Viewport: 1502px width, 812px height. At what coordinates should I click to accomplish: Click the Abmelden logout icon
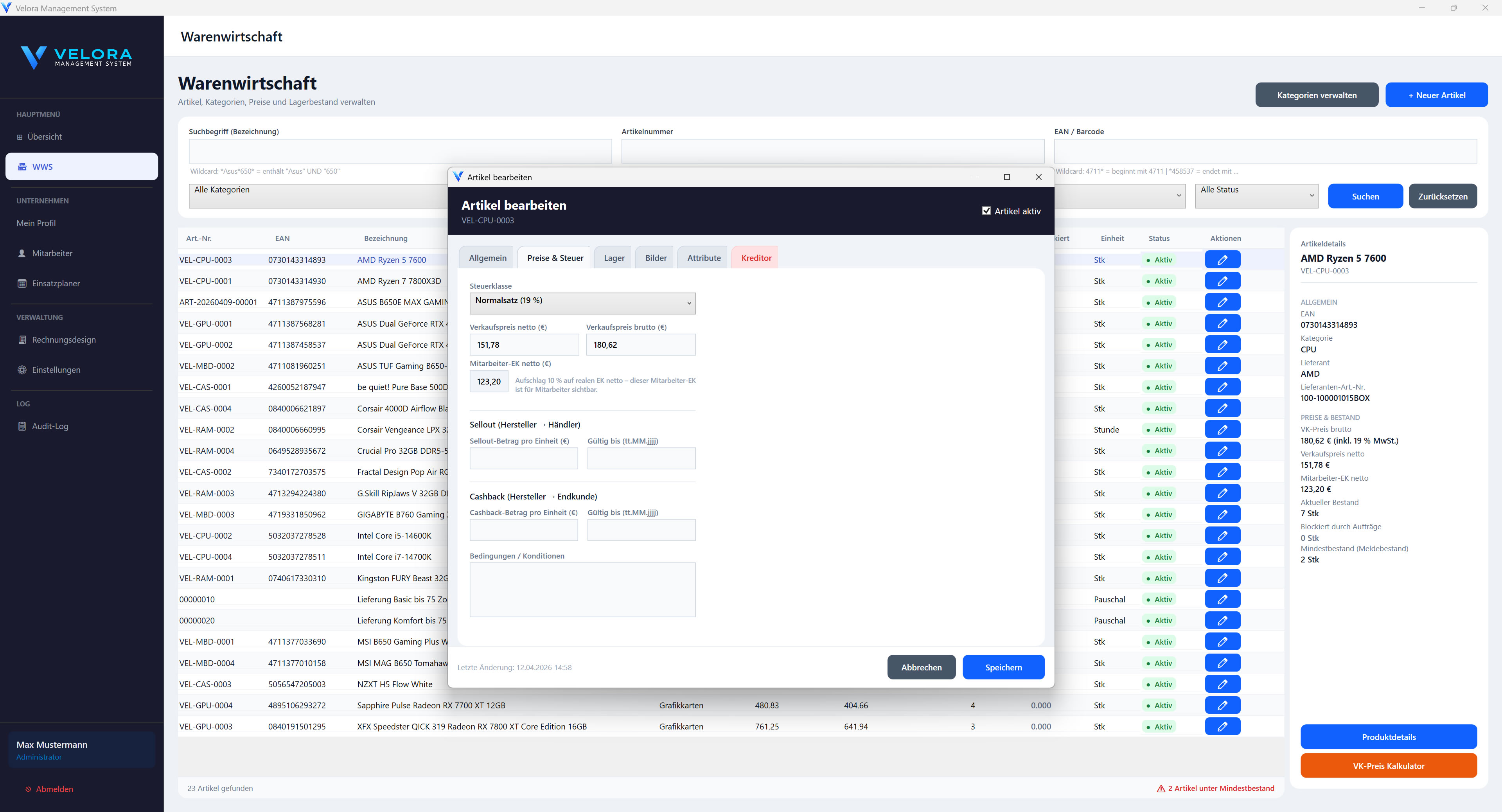(x=28, y=789)
